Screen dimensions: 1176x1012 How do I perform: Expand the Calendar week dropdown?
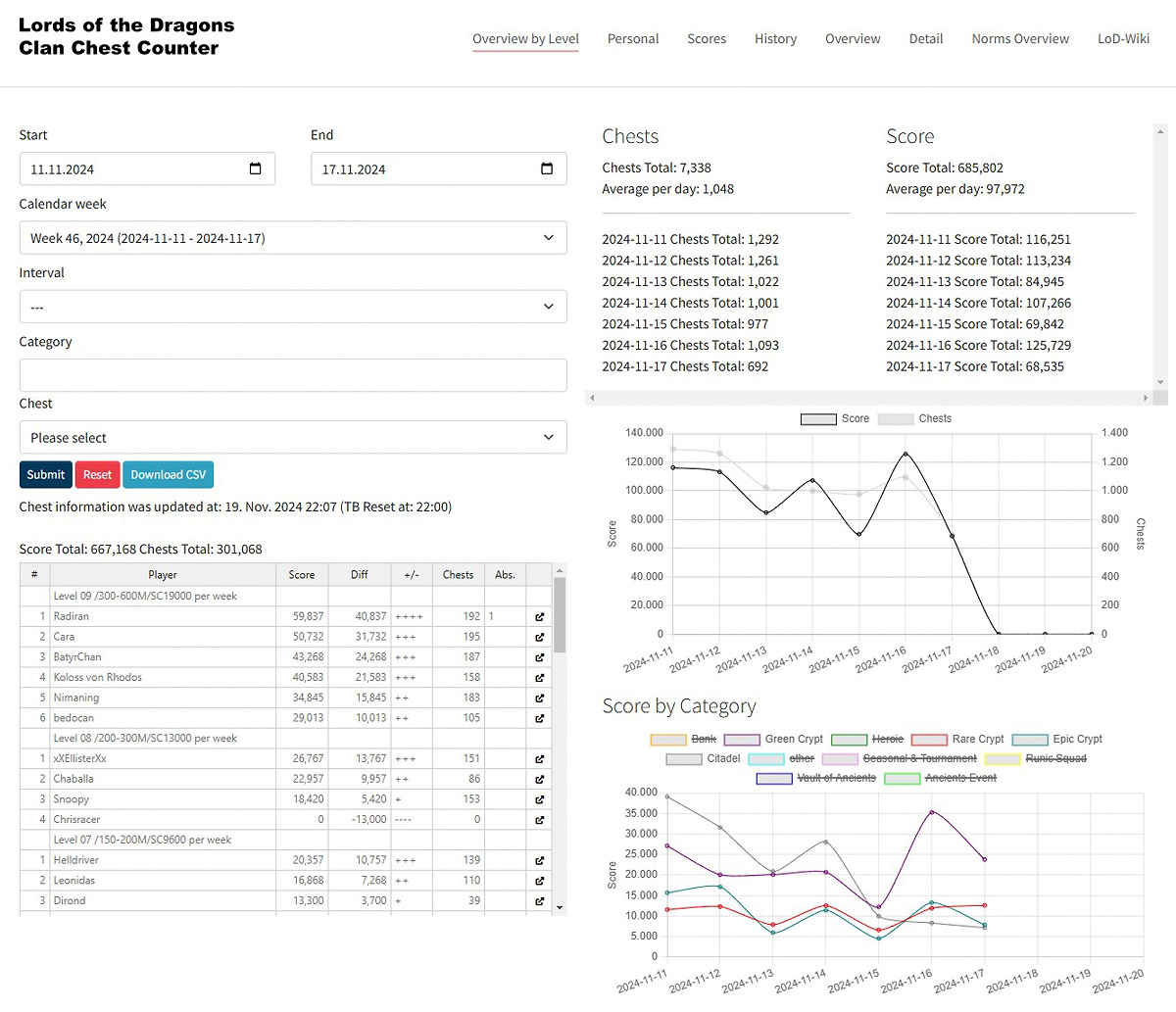point(293,238)
